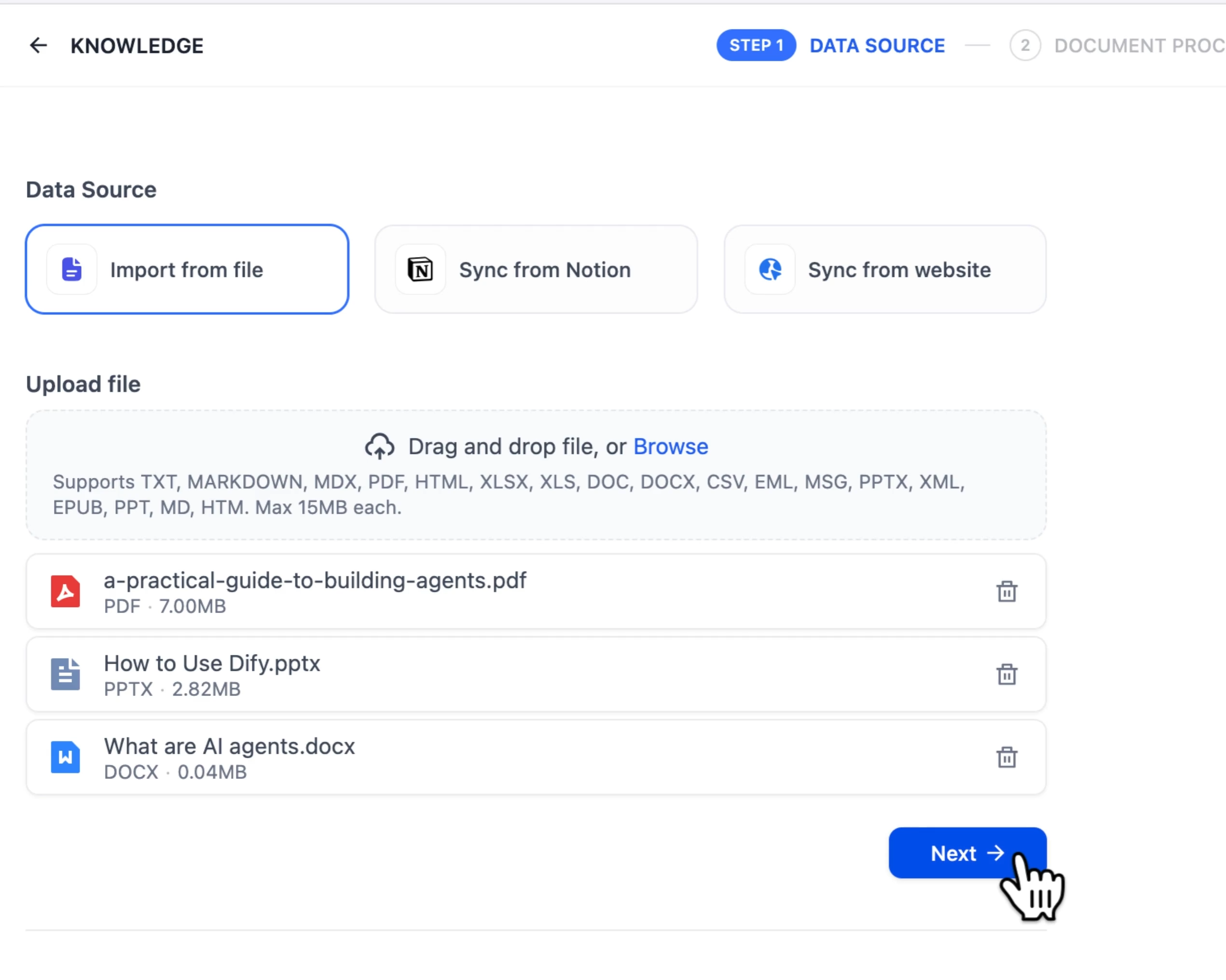Click the globe website icon

click(770, 270)
